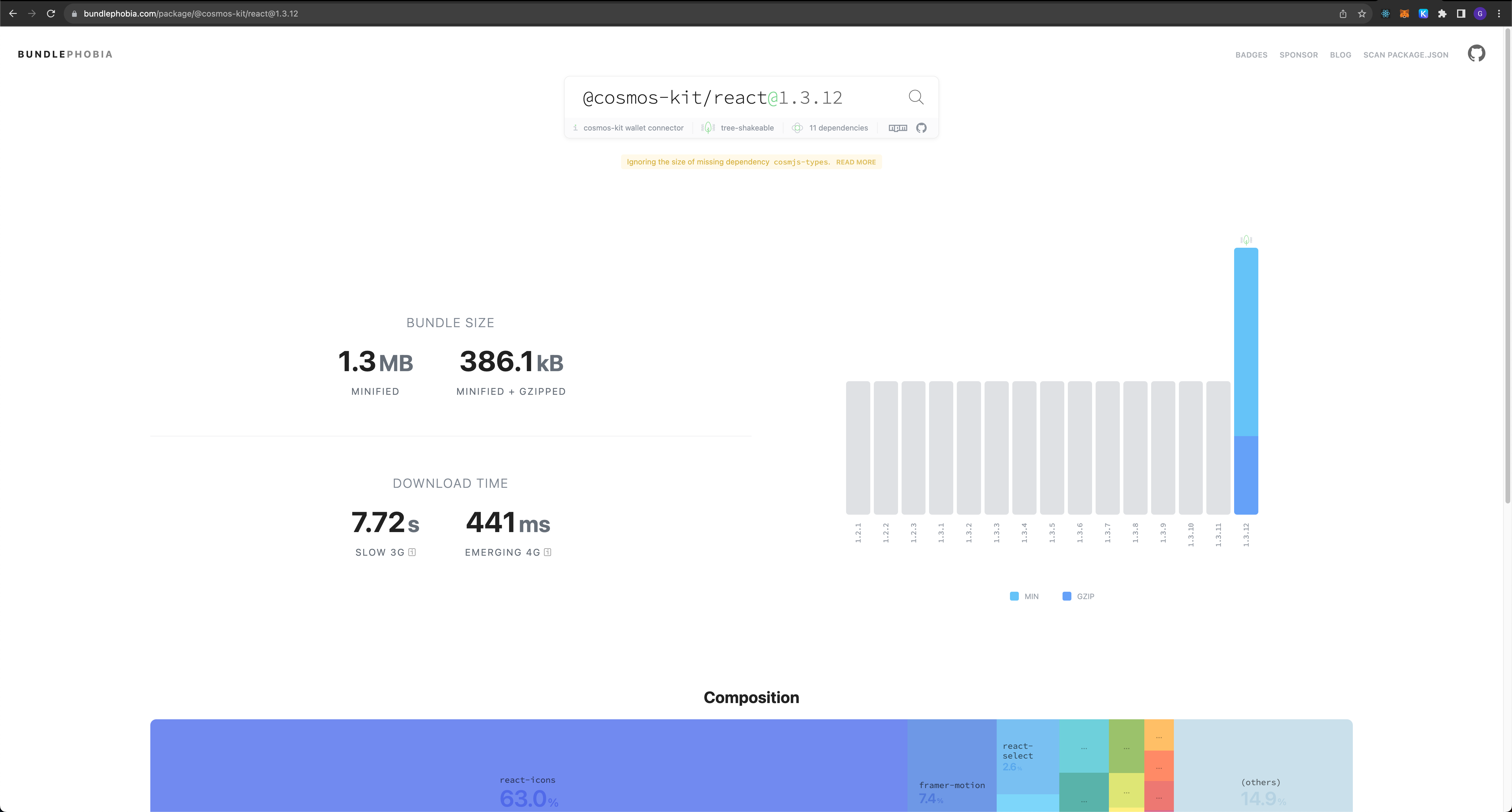Click the site lock icon in address bar
Image resolution: width=1512 pixels, height=812 pixels.
point(74,14)
